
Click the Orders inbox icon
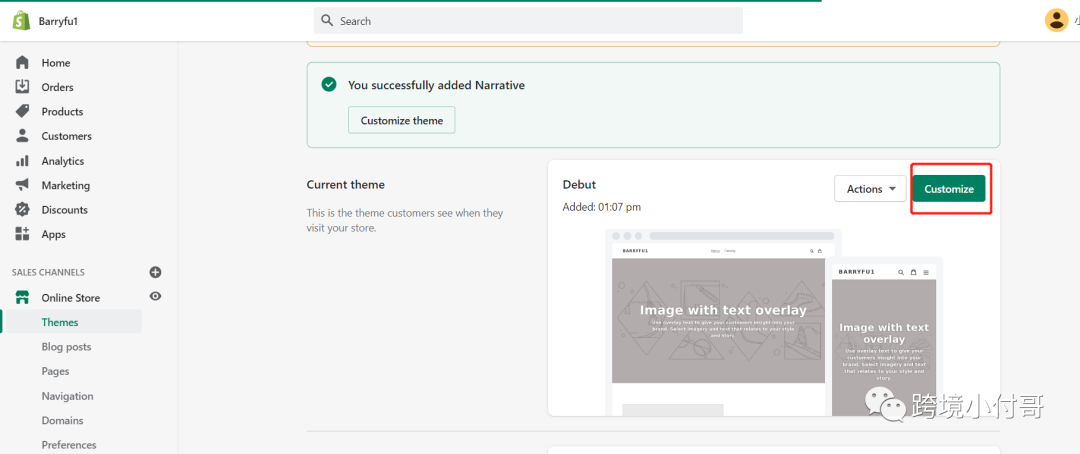[x=22, y=87]
